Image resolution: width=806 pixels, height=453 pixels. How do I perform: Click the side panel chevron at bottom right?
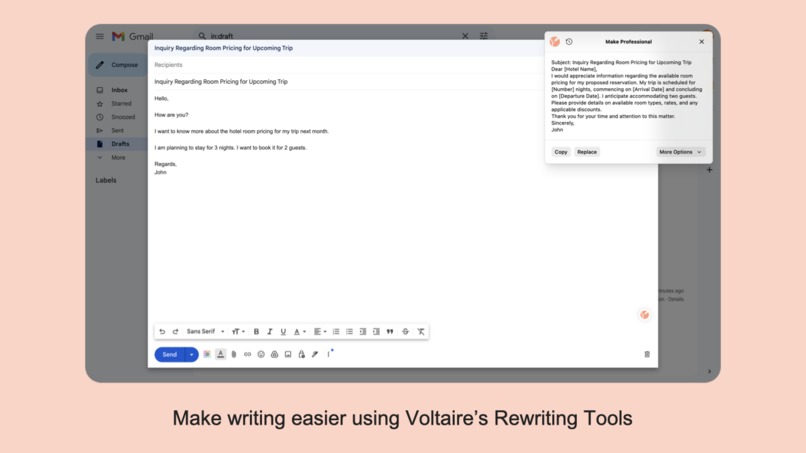click(x=709, y=371)
